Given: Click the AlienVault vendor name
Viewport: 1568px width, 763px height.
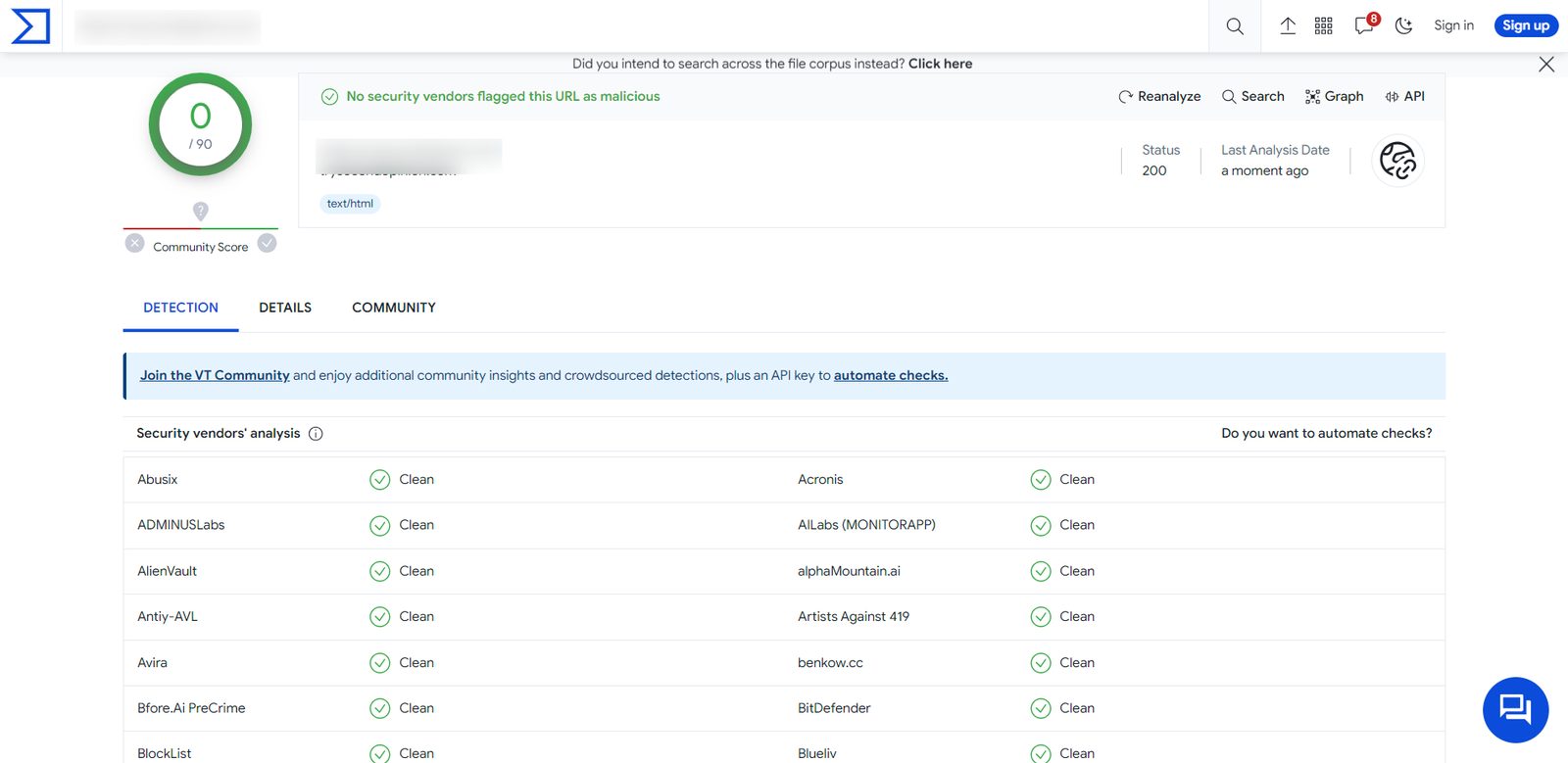Looking at the screenshot, I should coord(167,571).
